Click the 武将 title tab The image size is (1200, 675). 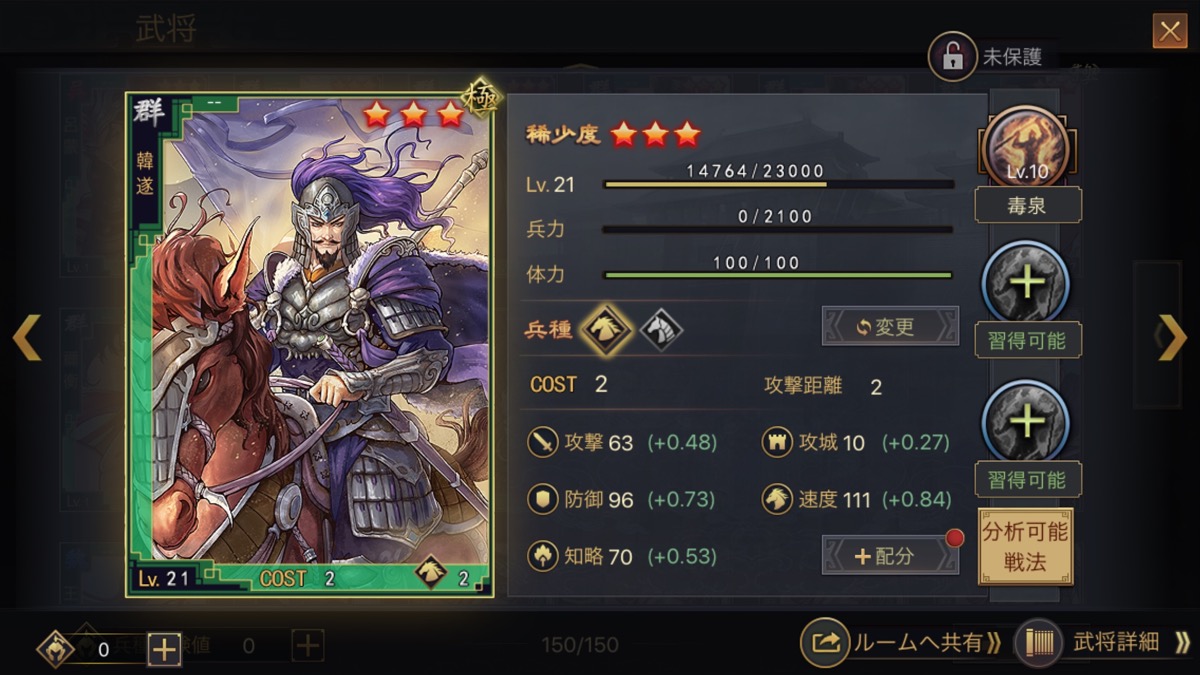click(x=166, y=29)
